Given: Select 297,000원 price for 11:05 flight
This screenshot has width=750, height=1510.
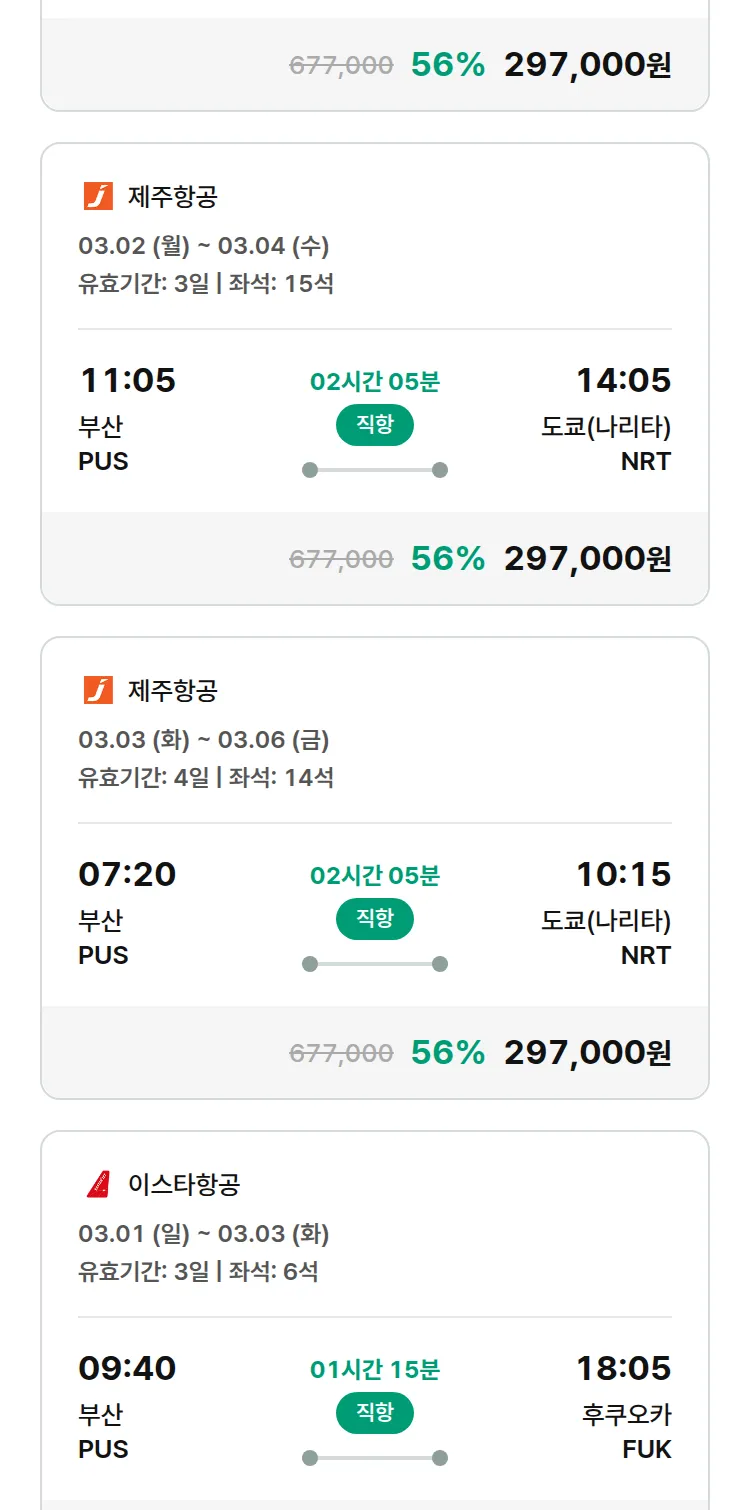Looking at the screenshot, I should click(x=587, y=559).
